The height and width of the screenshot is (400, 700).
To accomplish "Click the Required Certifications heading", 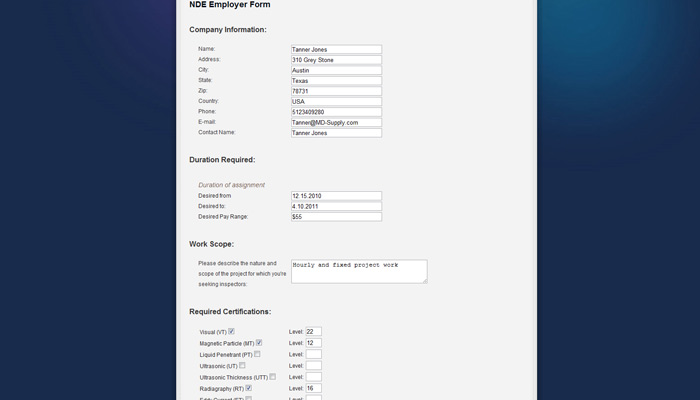I will click(230, 312).
